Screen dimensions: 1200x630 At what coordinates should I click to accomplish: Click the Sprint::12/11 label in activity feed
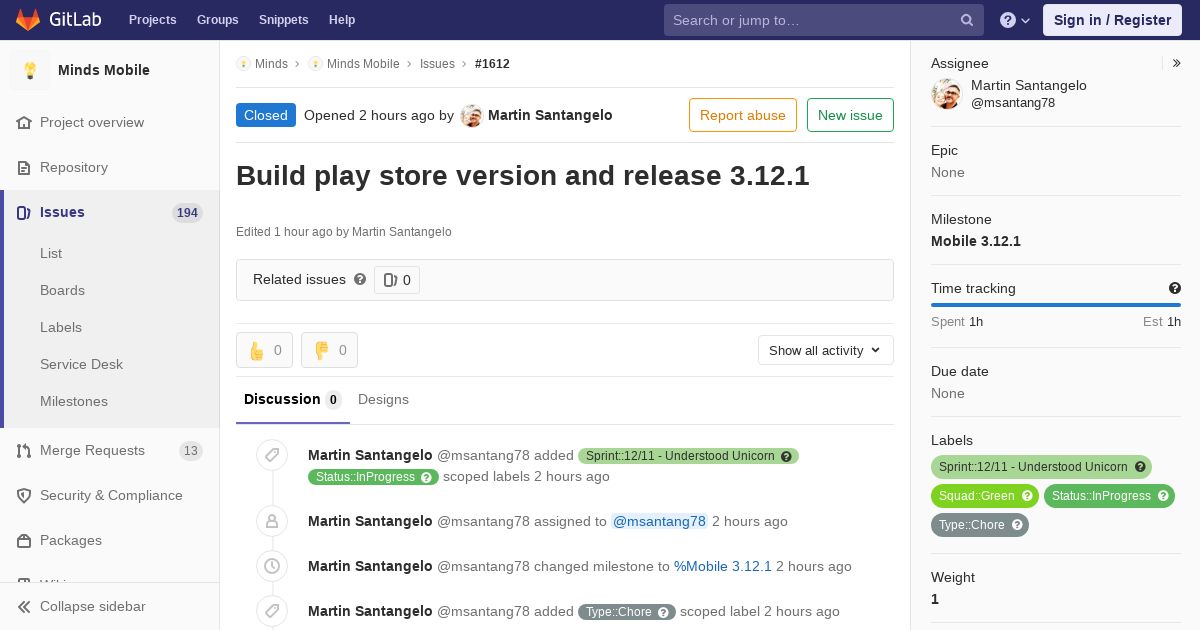point(688,456)
